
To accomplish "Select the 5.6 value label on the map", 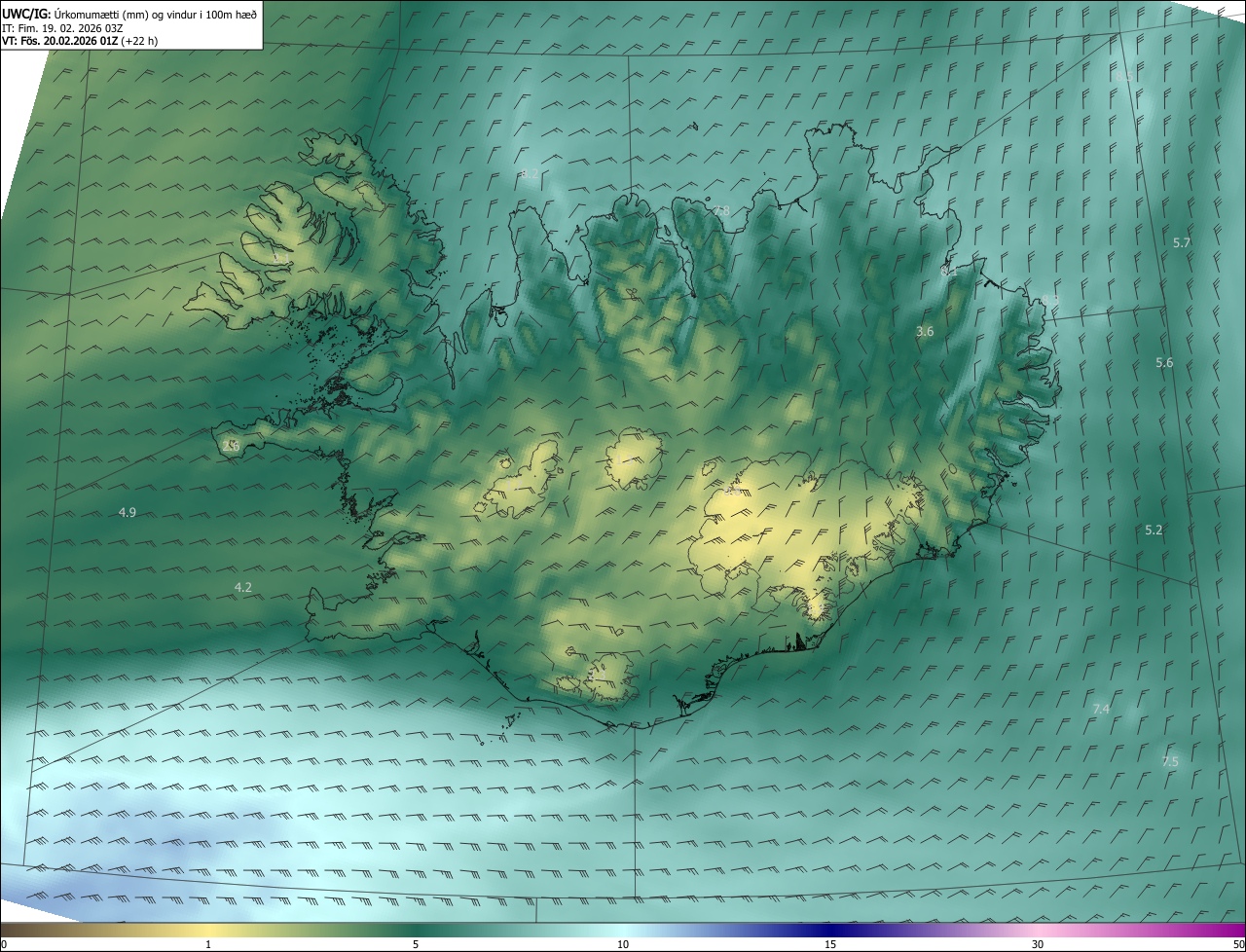I will [x=1164, y=363].
